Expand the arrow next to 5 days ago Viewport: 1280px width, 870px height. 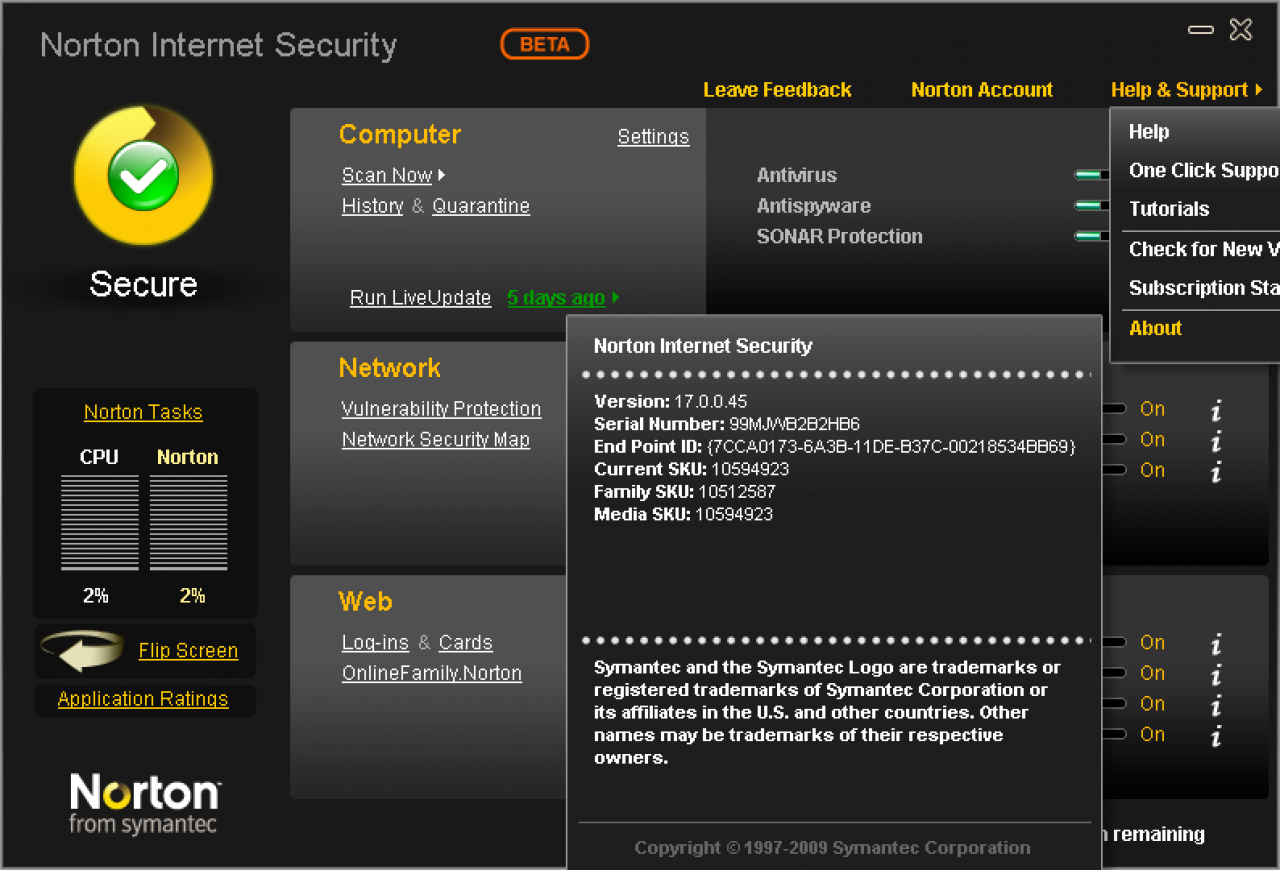(x=615, y=298)
